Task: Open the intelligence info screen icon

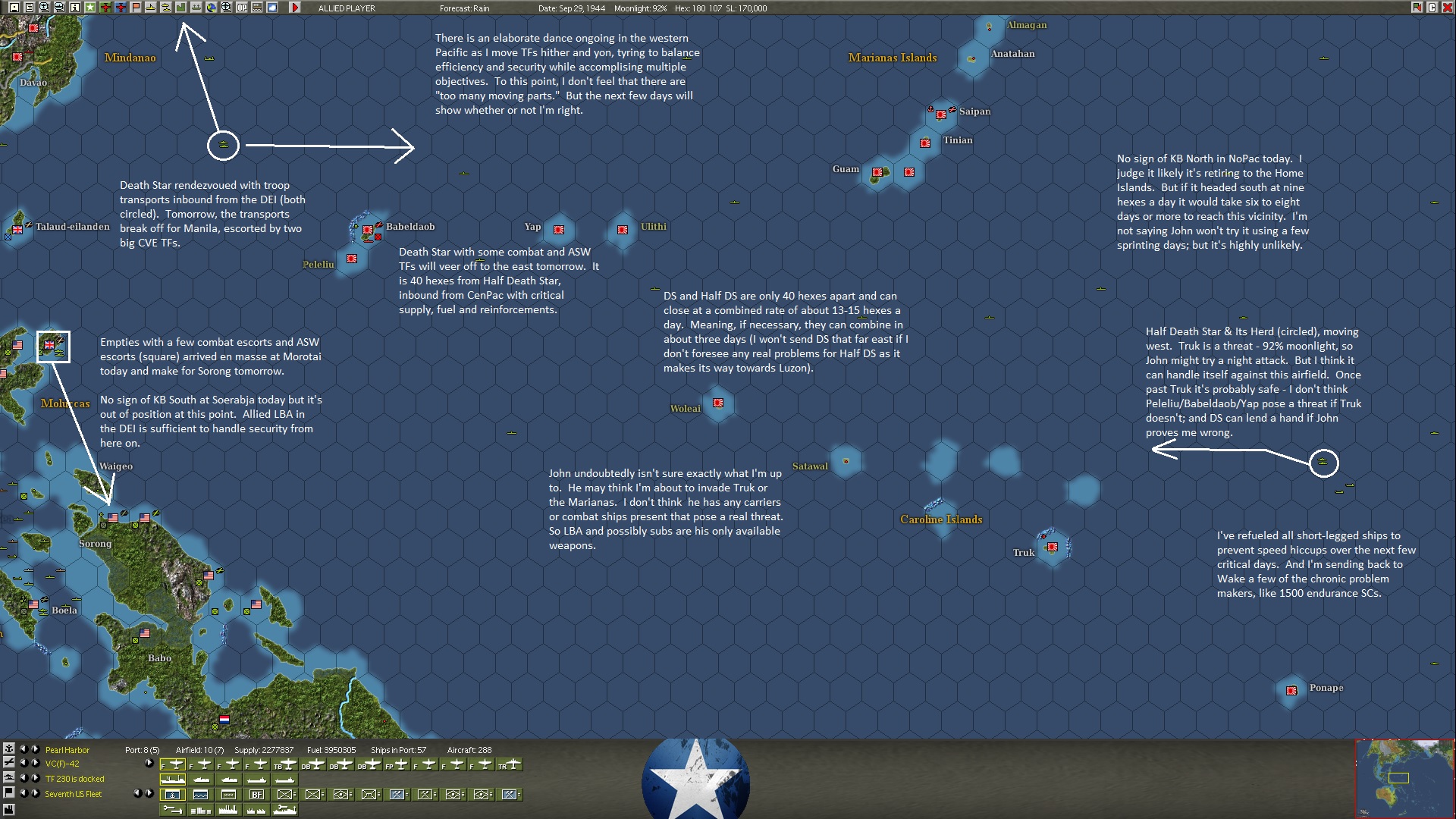Action: 75,8
